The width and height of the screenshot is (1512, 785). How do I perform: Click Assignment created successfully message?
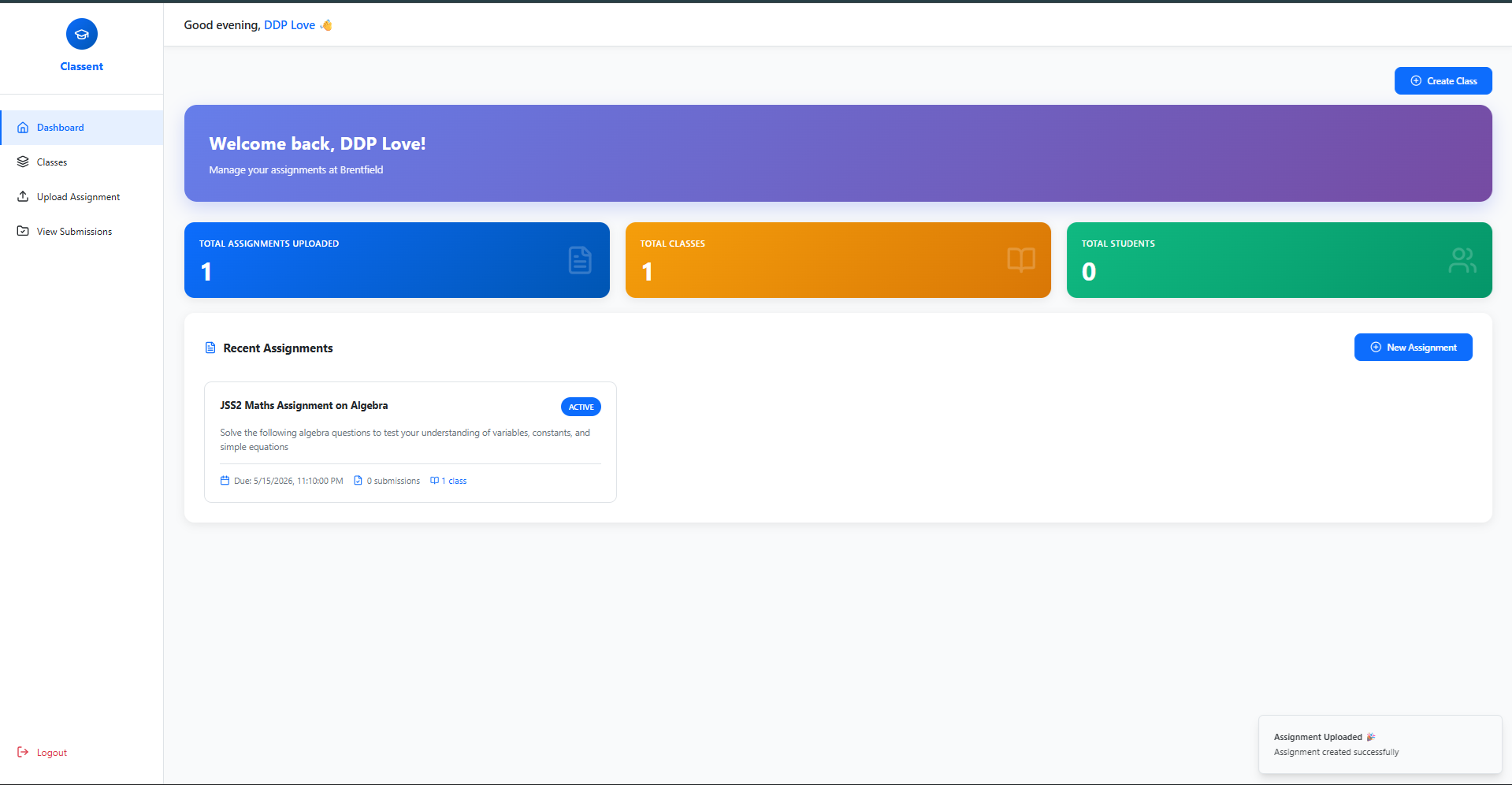[x=1336, y=753]
